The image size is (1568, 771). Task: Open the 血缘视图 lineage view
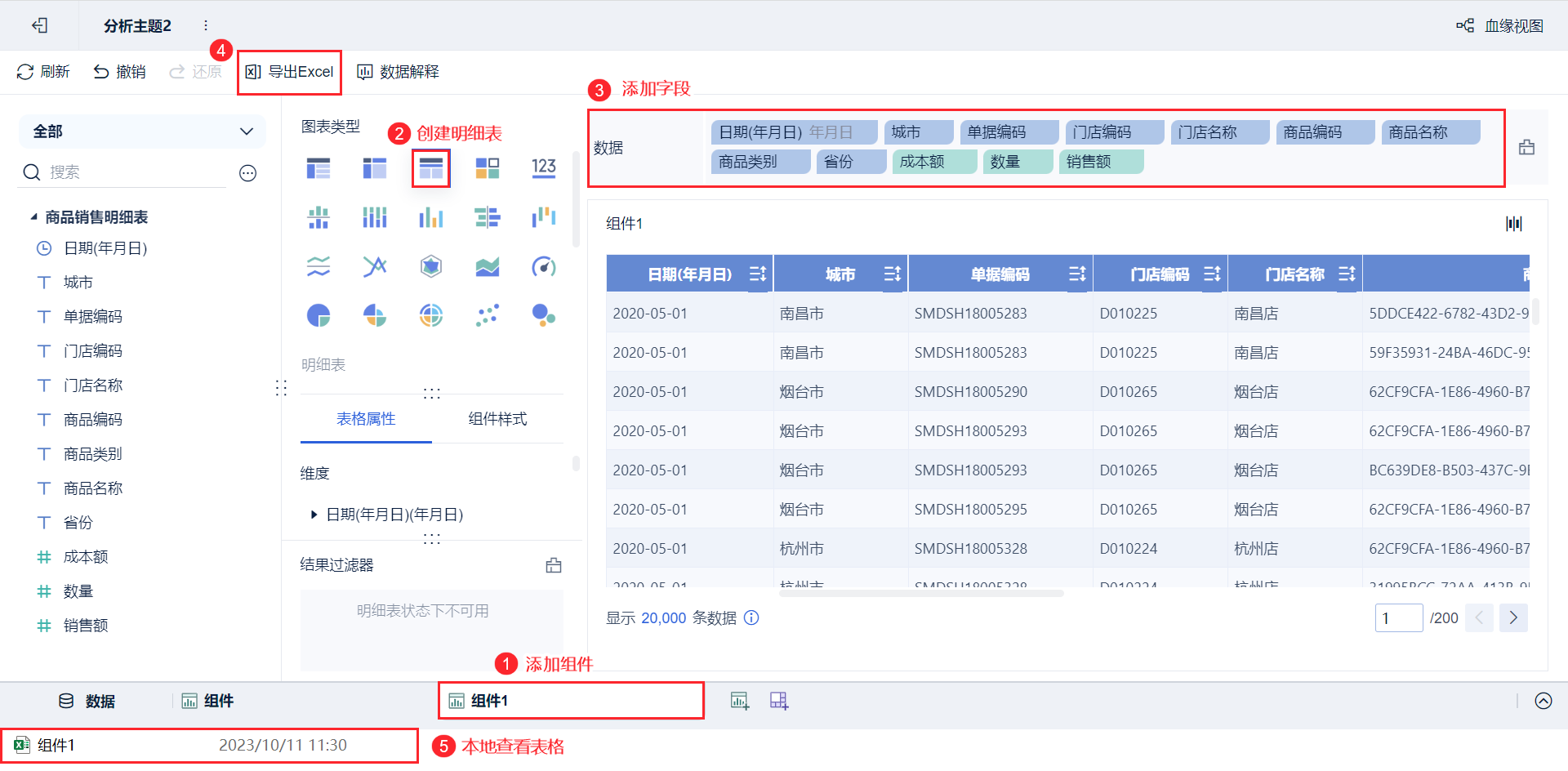click(1500, 25)
